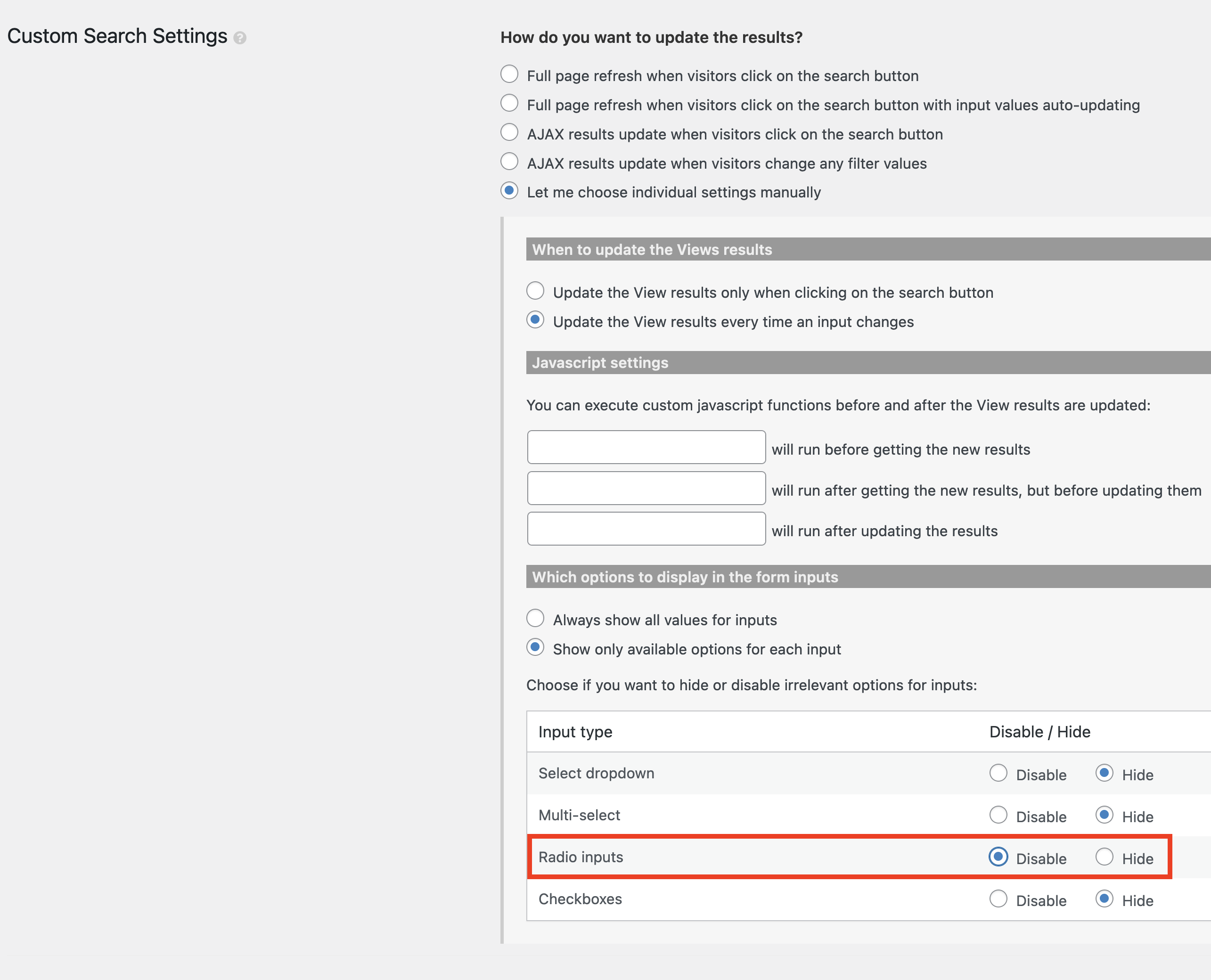Select full page refresh with input values auto-updating
The image size is (1211, 980).
point(509,103)
